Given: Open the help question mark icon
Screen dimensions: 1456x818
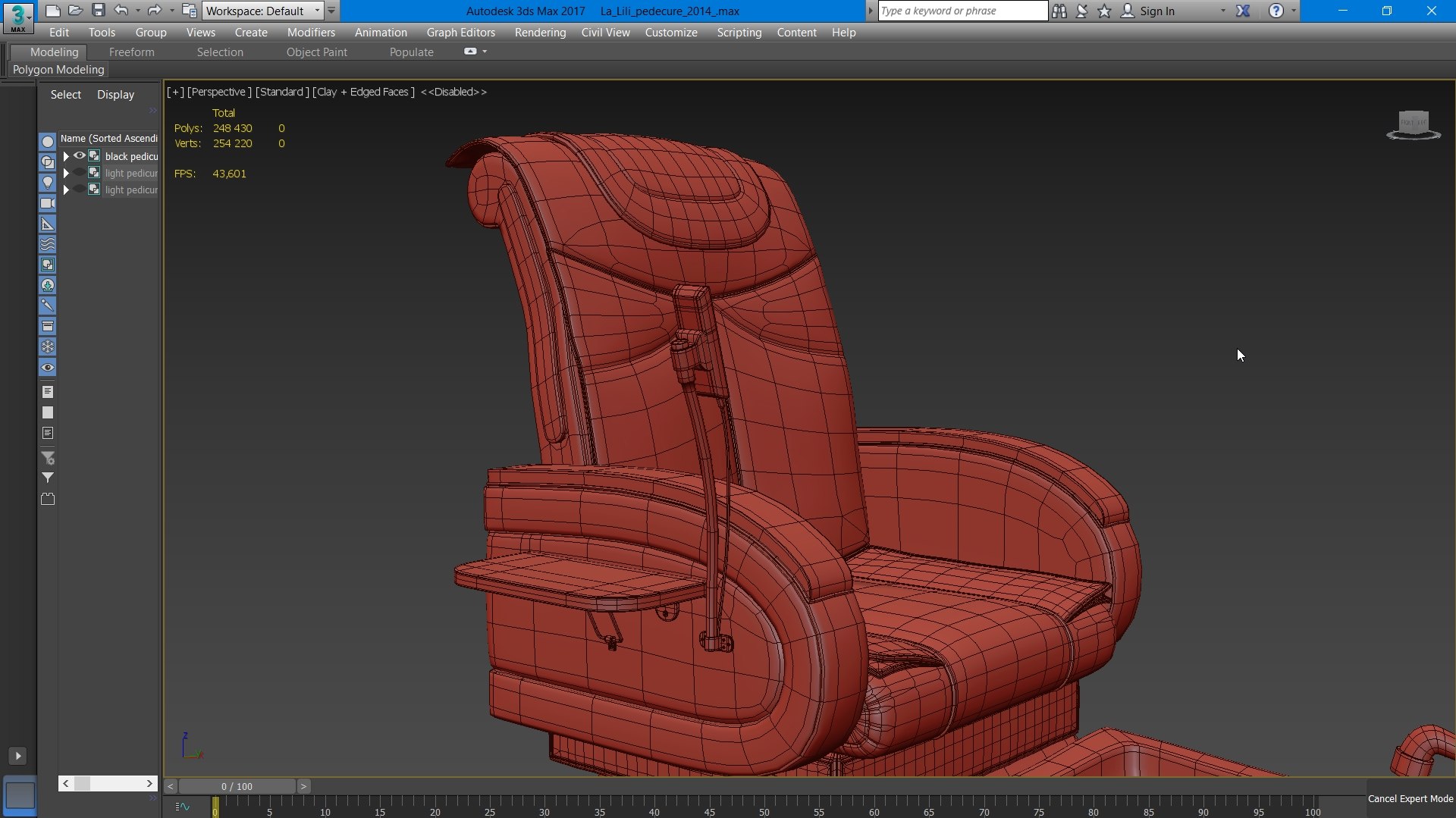Looking at the screenshot, I should click(1276, 11).
